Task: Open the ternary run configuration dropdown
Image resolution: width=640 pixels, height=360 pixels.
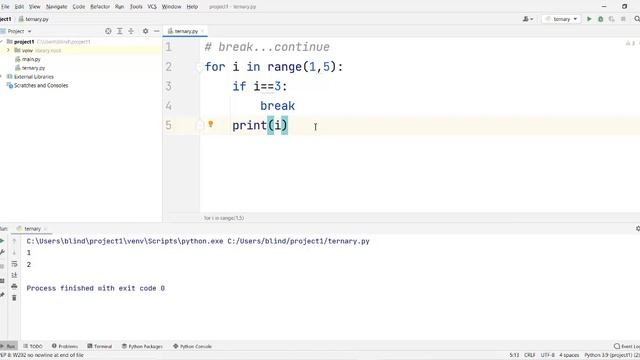Action: (x=561, y=19)
